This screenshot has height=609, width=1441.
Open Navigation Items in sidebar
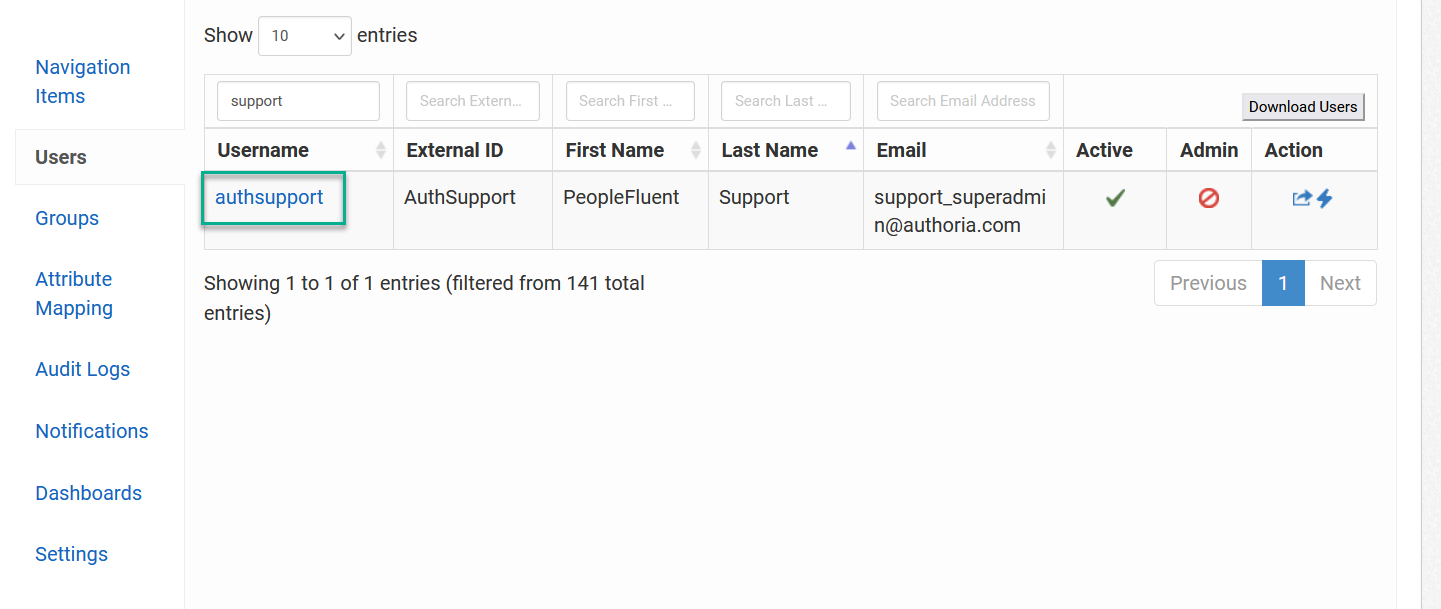(x=83, y=82)
